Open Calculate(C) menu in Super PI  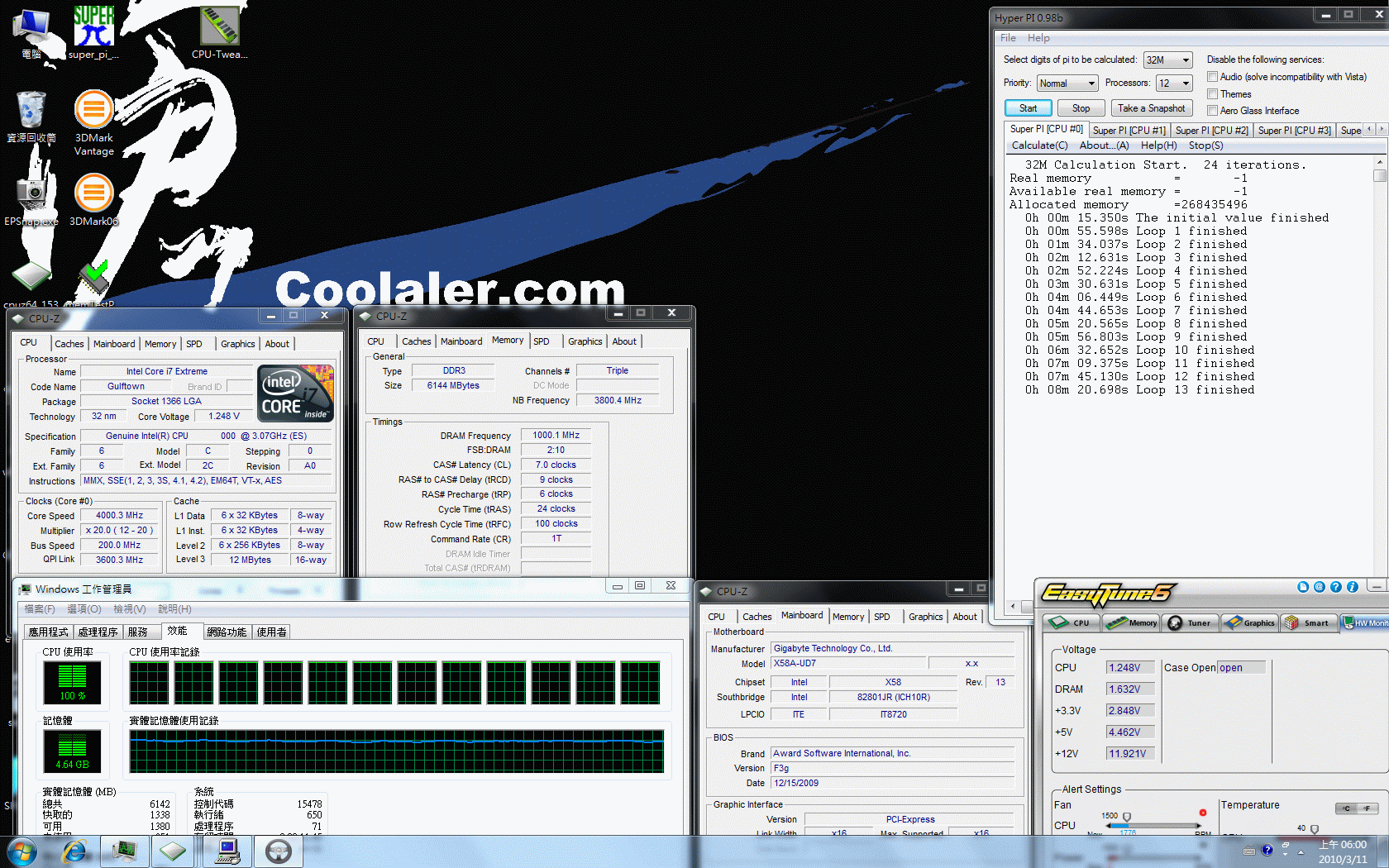point(1039,145)
